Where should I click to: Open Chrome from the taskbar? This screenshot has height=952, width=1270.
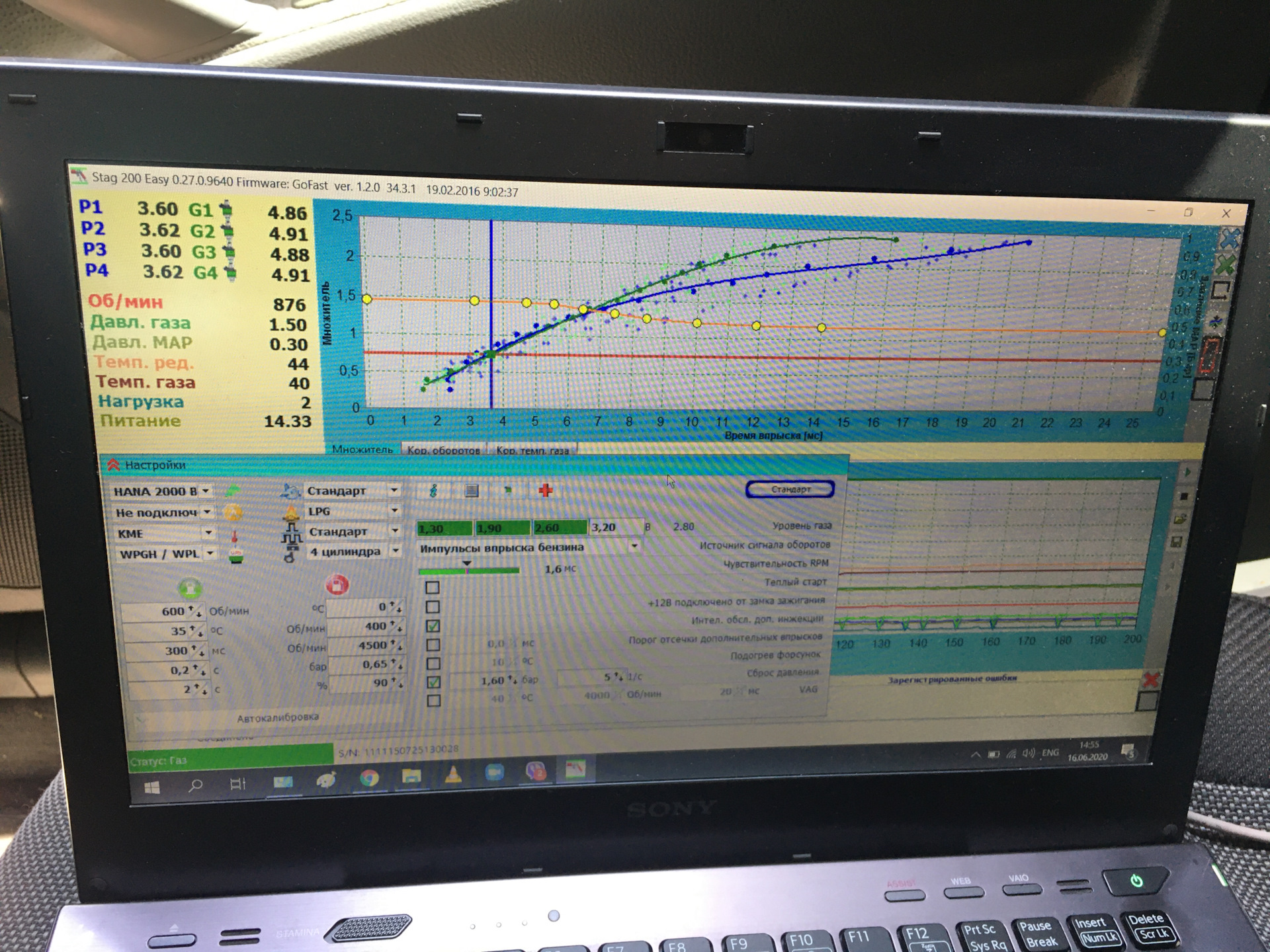point(369,778)
